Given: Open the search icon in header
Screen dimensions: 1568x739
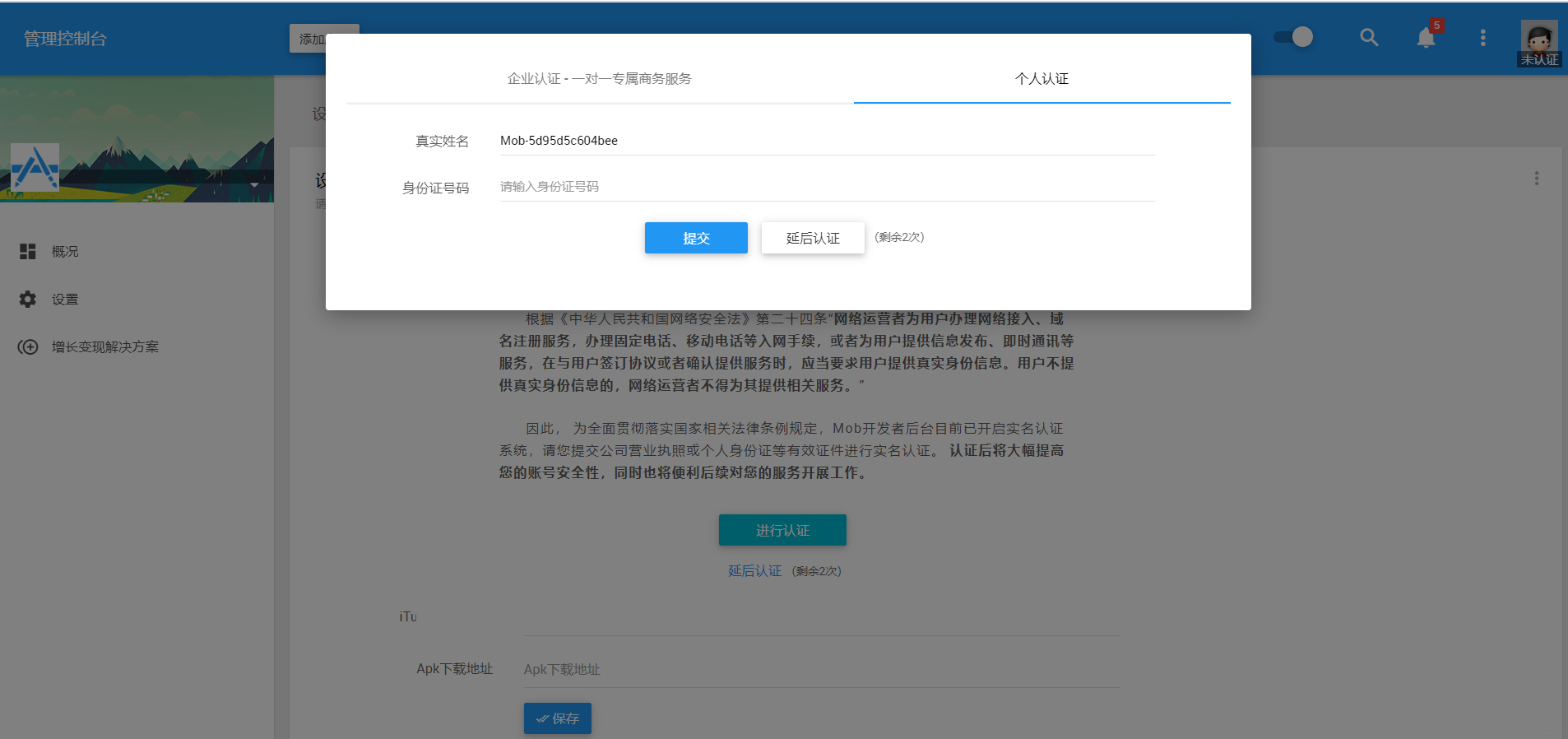Looking at the screenshot, I should (x=1369, y=38).
